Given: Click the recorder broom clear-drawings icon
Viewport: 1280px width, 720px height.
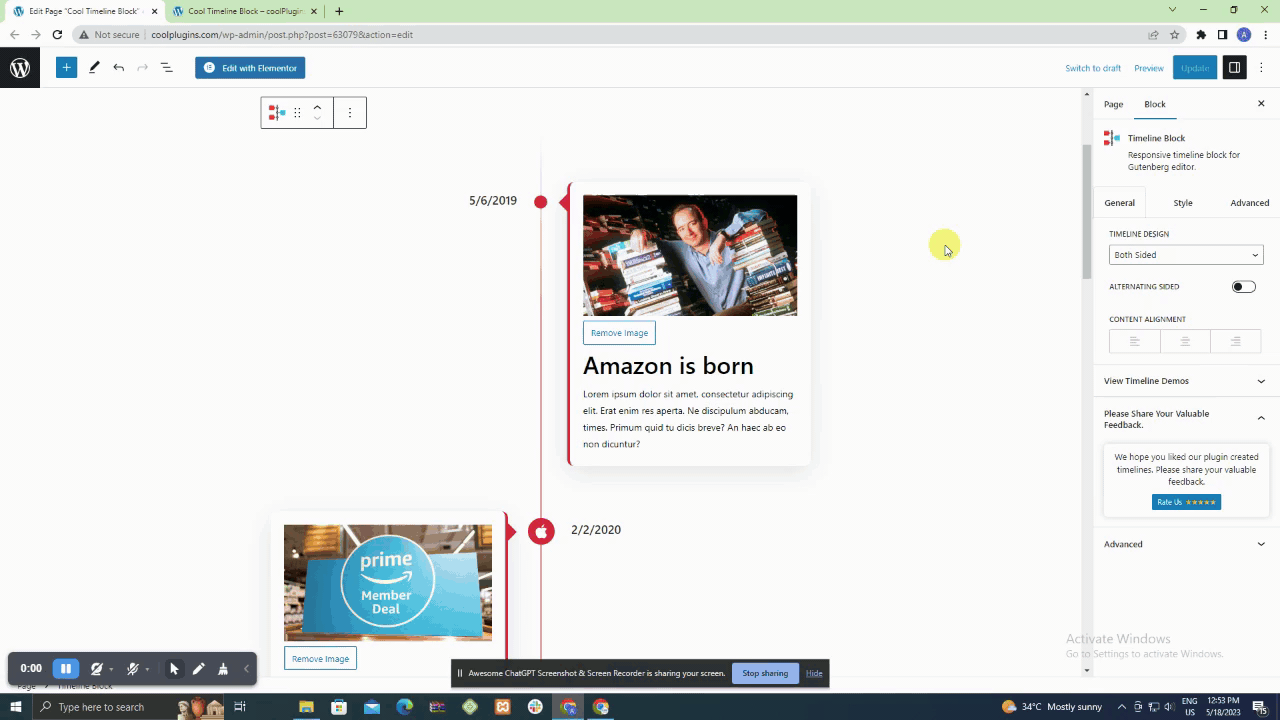Looking at the screenshot, I should point(222,669).
